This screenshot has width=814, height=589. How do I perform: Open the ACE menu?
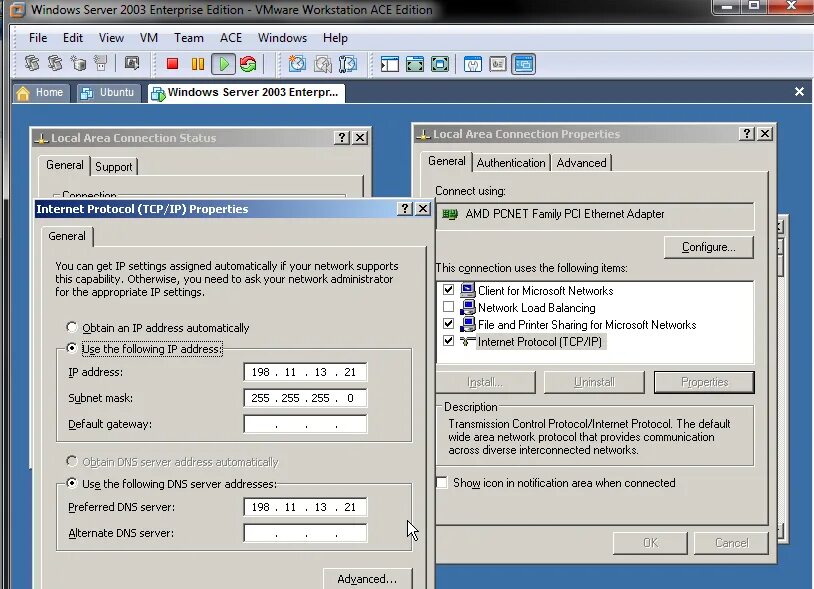(x=231, y=38)
